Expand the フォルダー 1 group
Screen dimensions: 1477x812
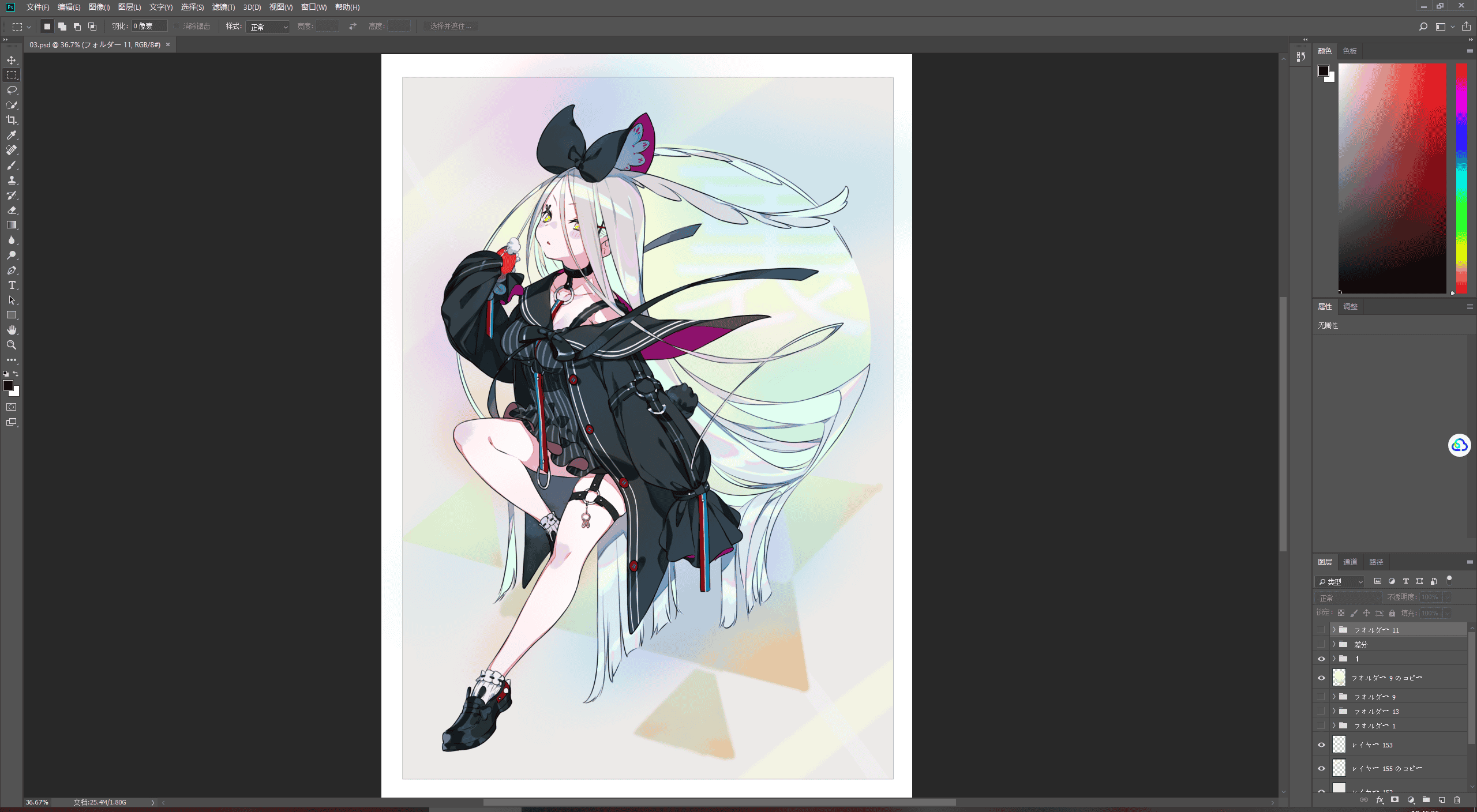pyautogui.click(x=1334, y=725)
